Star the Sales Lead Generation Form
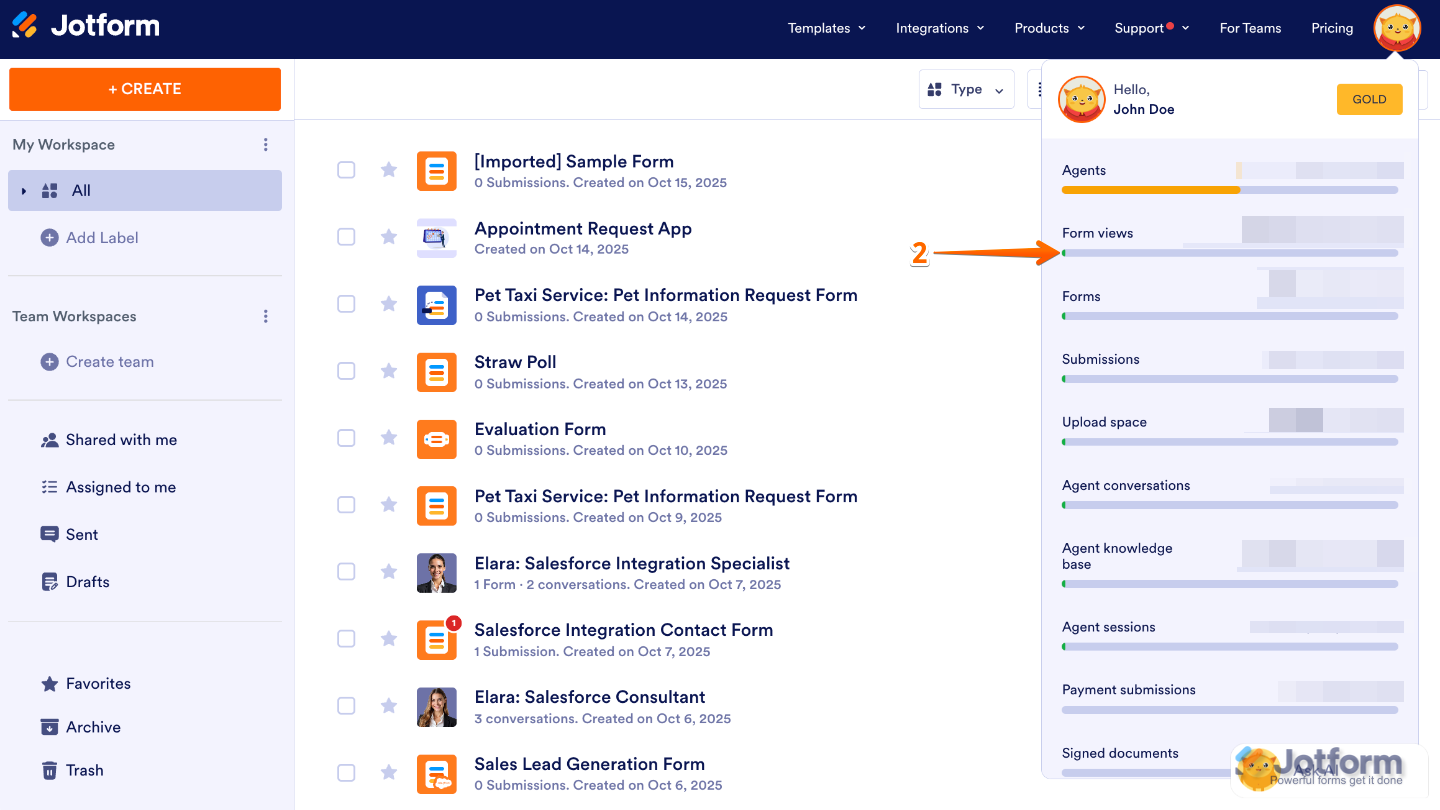Viewport: 1440px width, 810px height. coord(389,773)
